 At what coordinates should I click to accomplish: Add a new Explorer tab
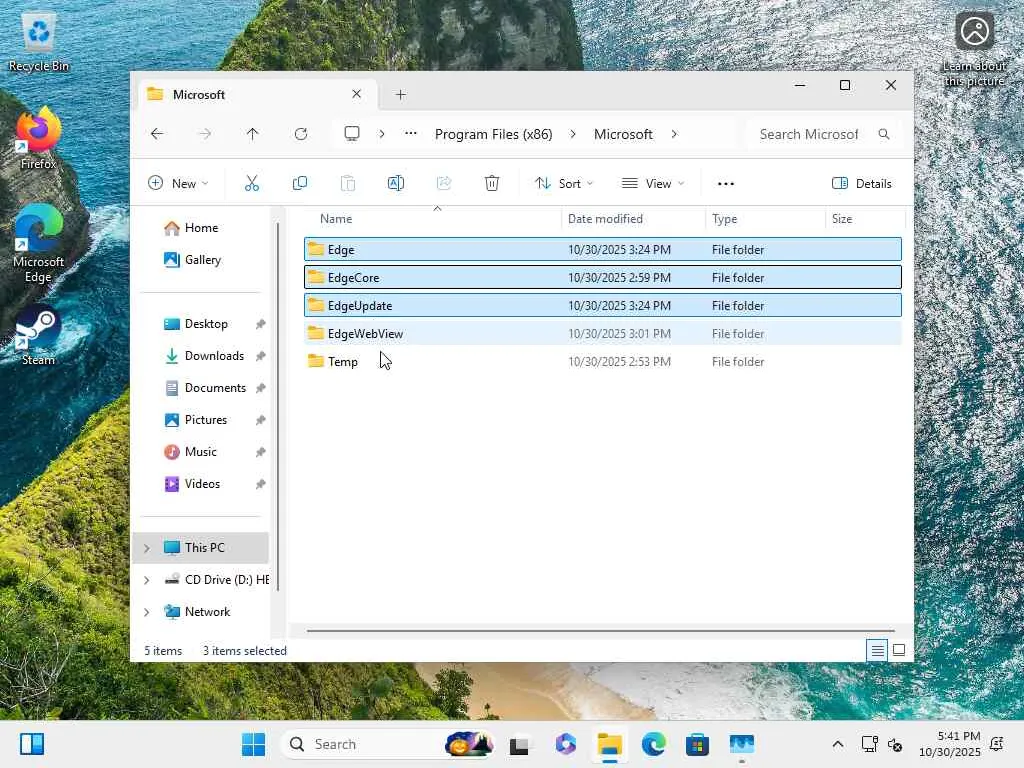(401, 95)
